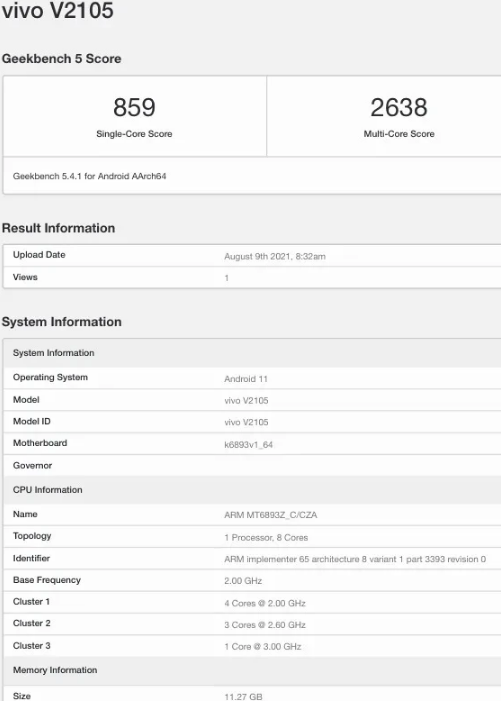Click the 859 single-core score value
501x701 pixels.
pyautogui.click(x=134, y=107)
